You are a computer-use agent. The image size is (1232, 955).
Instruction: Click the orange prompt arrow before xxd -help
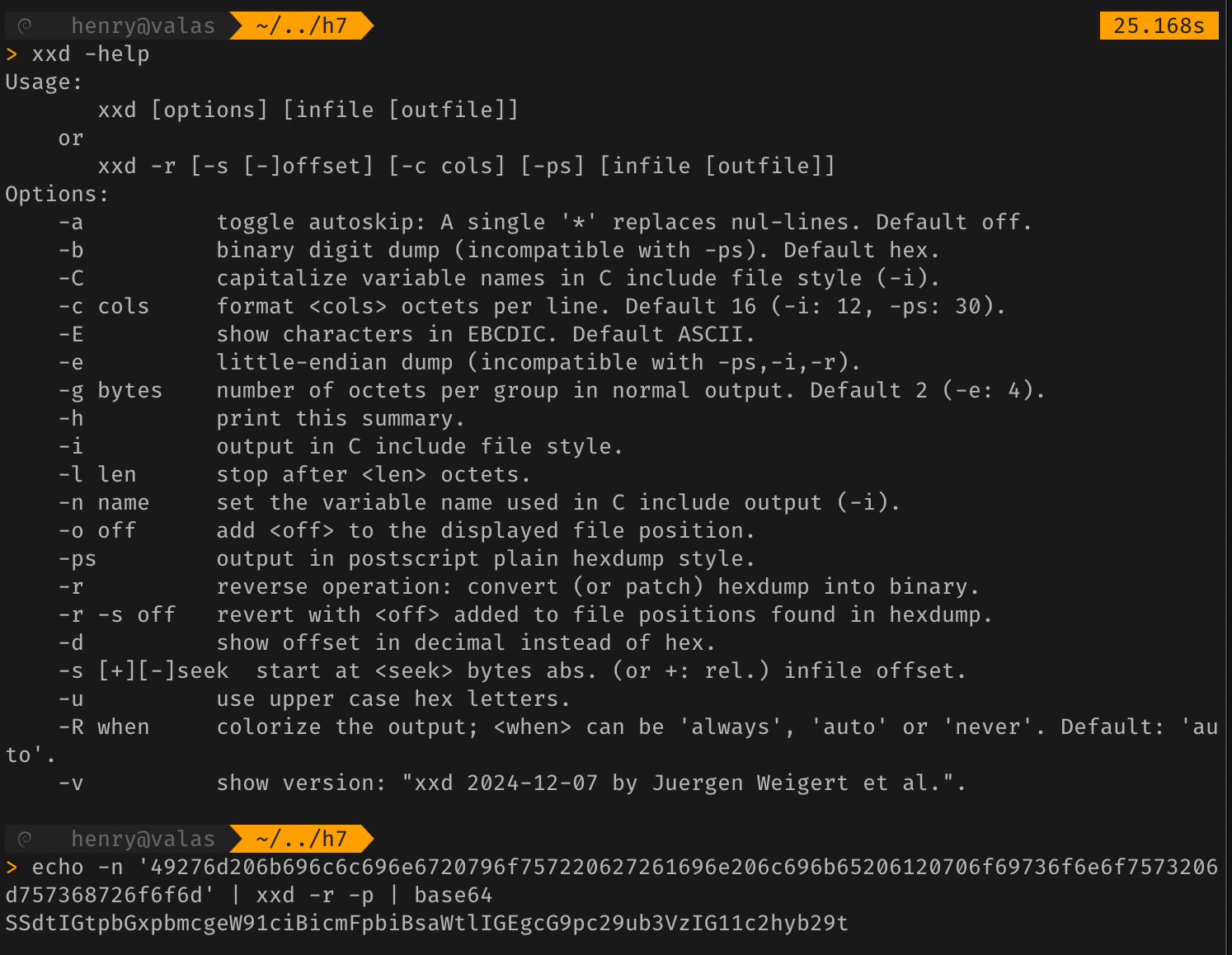point(12,54)
